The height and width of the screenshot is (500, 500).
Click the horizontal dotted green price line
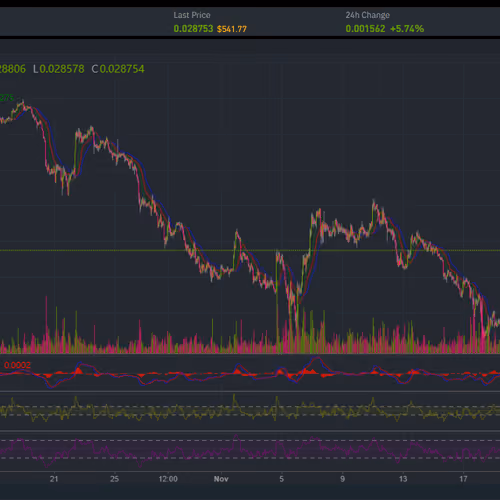point(250,250)
